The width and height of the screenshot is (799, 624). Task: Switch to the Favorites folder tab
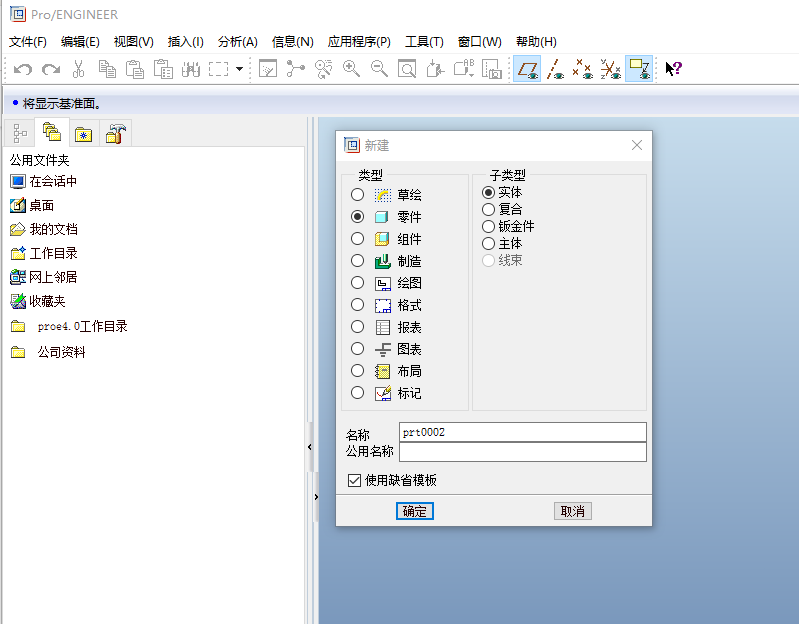click(x=84, y=133)
